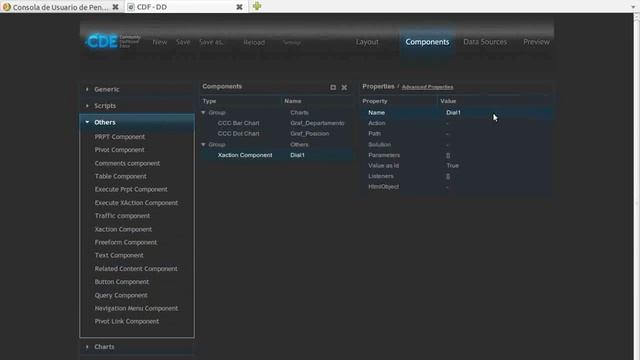The image size is (640, 360).
Task: Select the CCC Dot Chart row
Action: pos(276,133)
